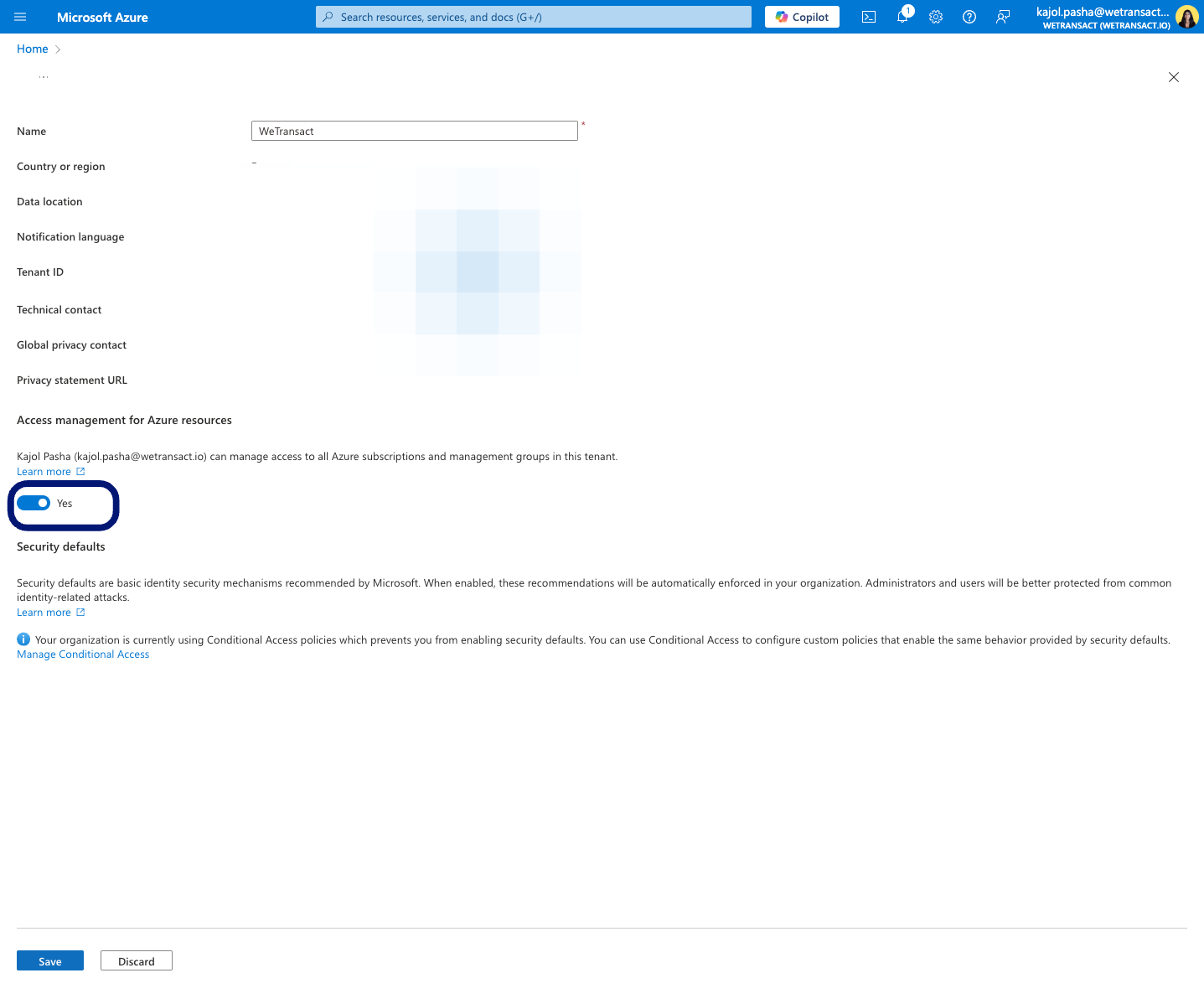Click the search resources box

pos(534,17)
